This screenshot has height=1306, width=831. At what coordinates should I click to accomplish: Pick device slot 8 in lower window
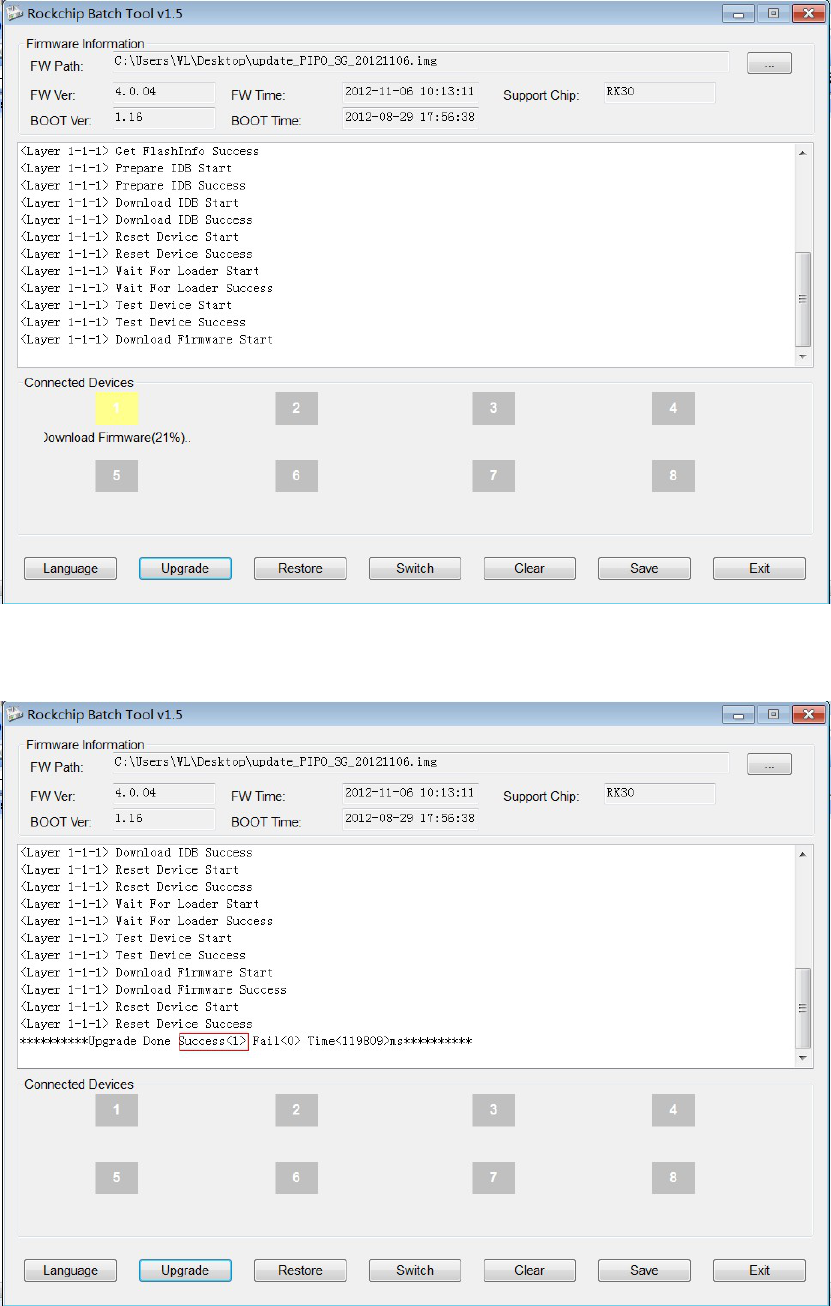tap(673, 1177)
